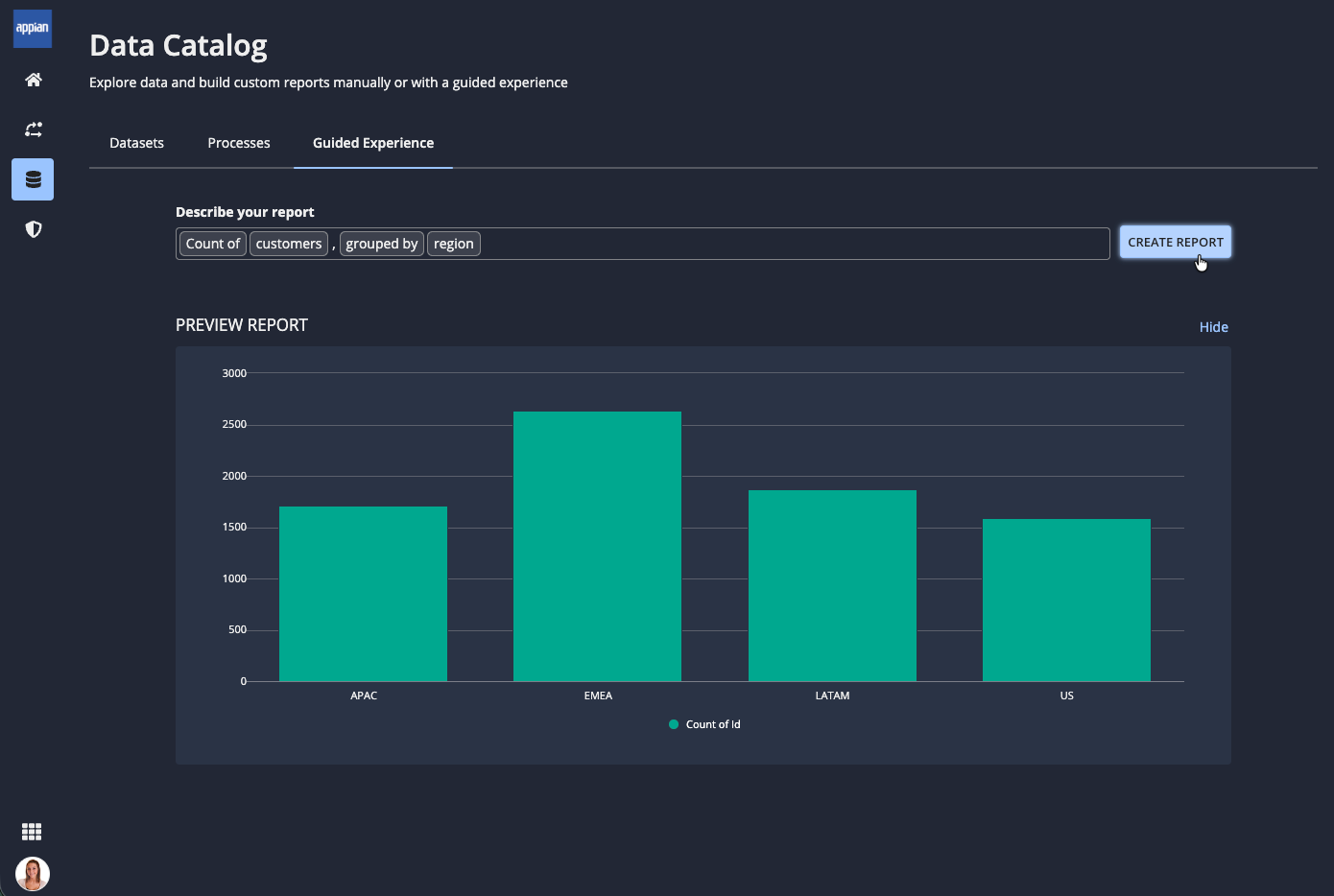This screenshot has width=1334, height=896.
Task: Click the APAC bar in chart
Action: click(x=363, y=594)
